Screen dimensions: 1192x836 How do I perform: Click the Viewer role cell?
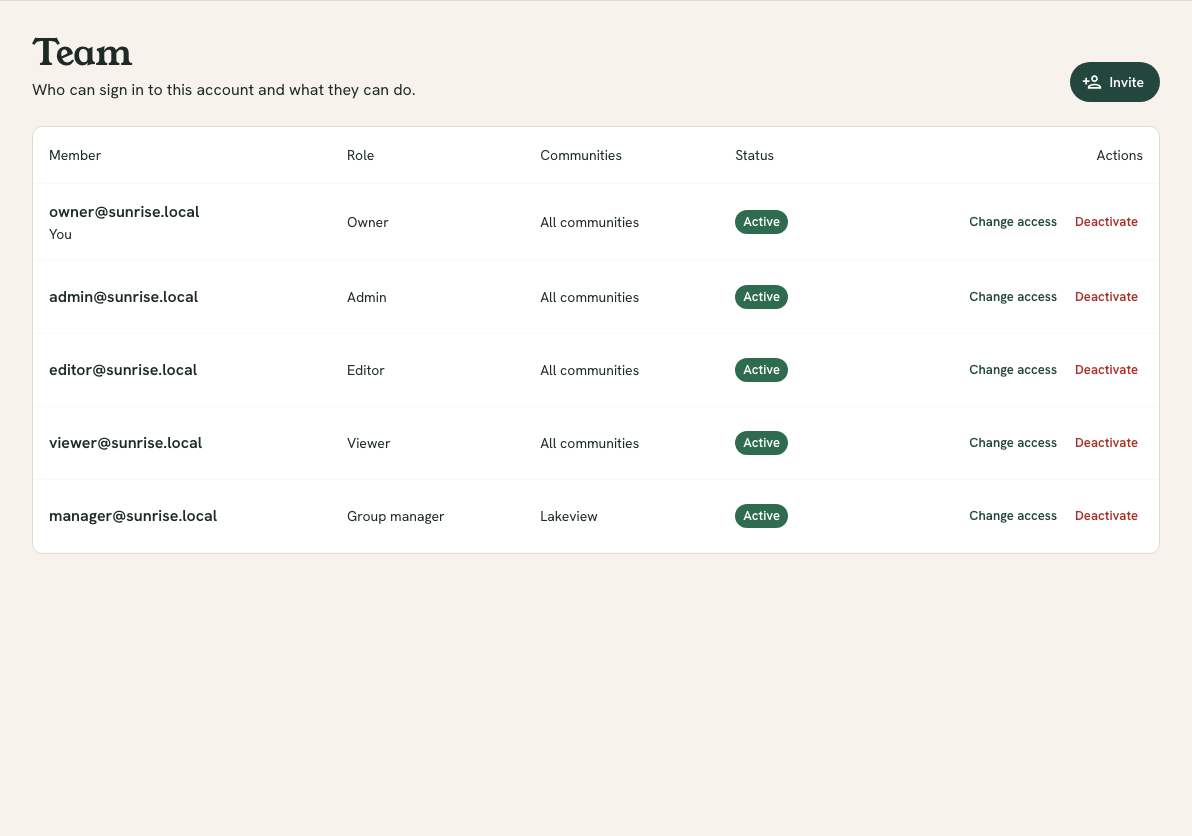pyautogui.click(x=368, y=444)
